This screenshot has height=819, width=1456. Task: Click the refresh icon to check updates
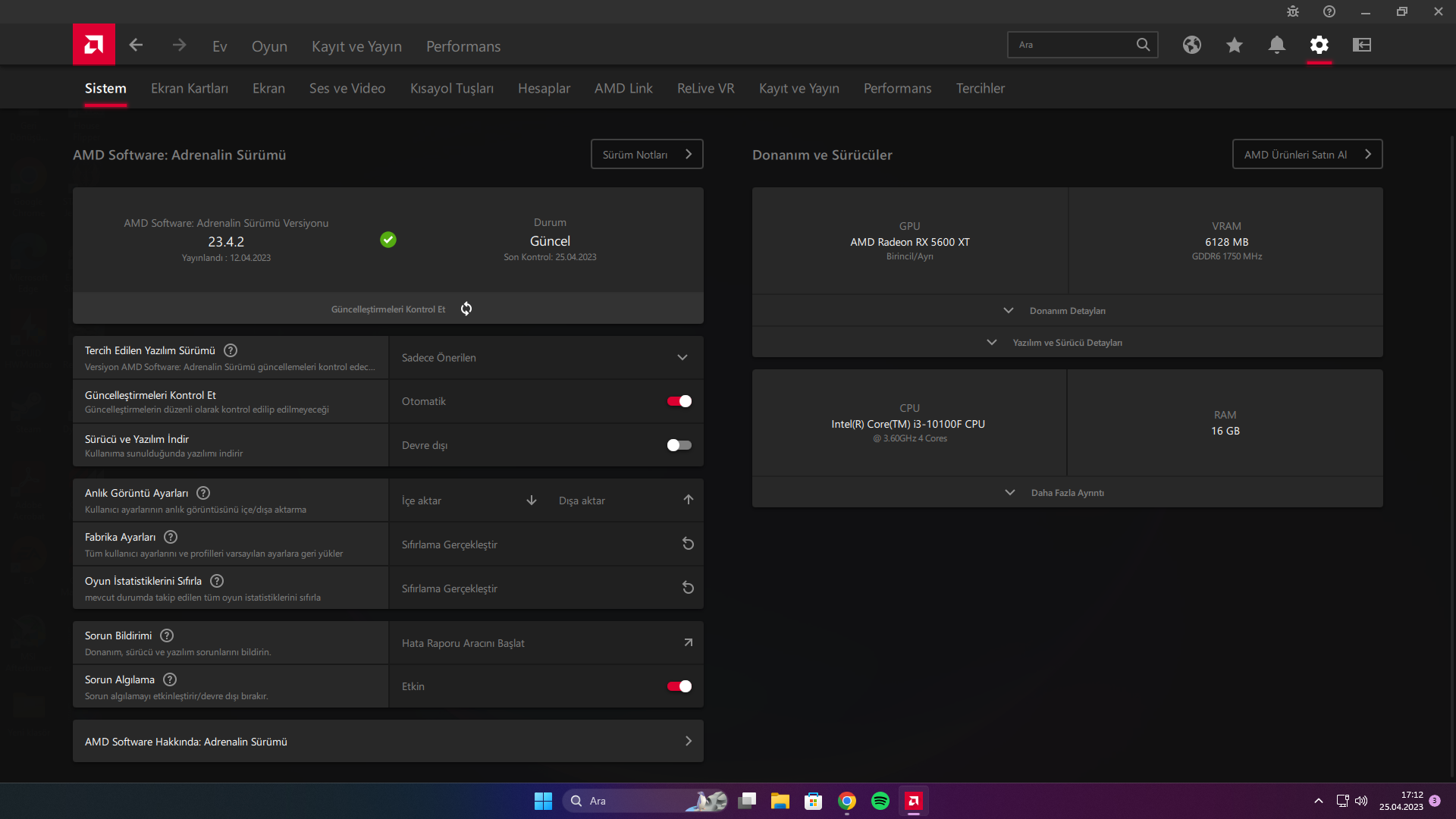[466, 309]
